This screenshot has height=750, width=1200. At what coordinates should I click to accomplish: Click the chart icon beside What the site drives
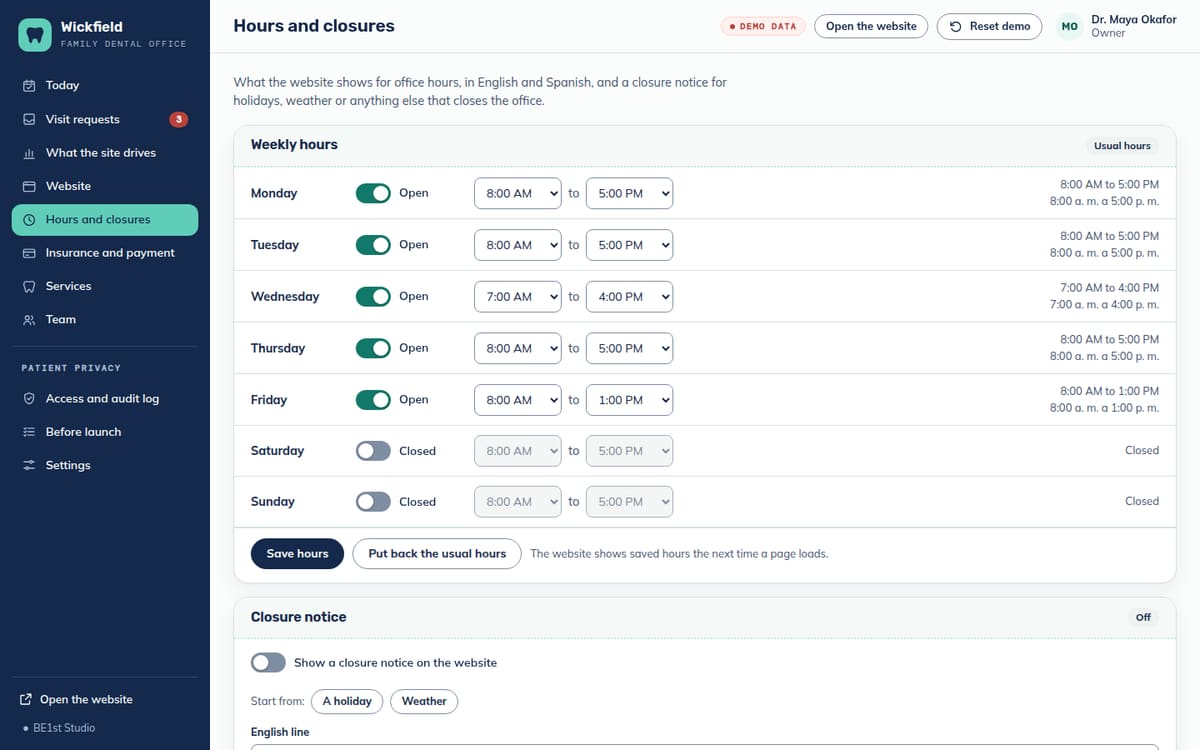point(29,153)
